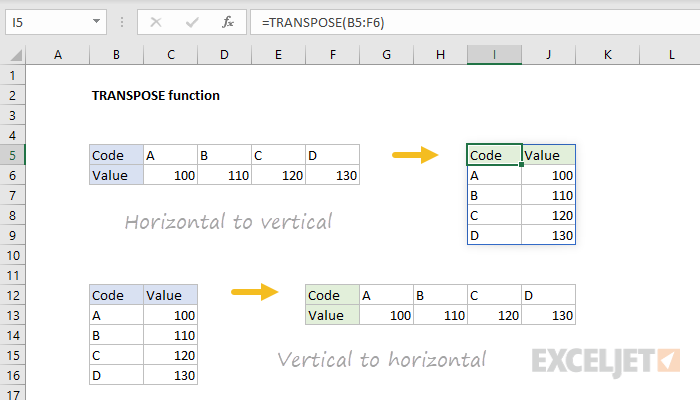The image size is (700, 400).
Task: Select row 1 header
Action: pos(12,75)
